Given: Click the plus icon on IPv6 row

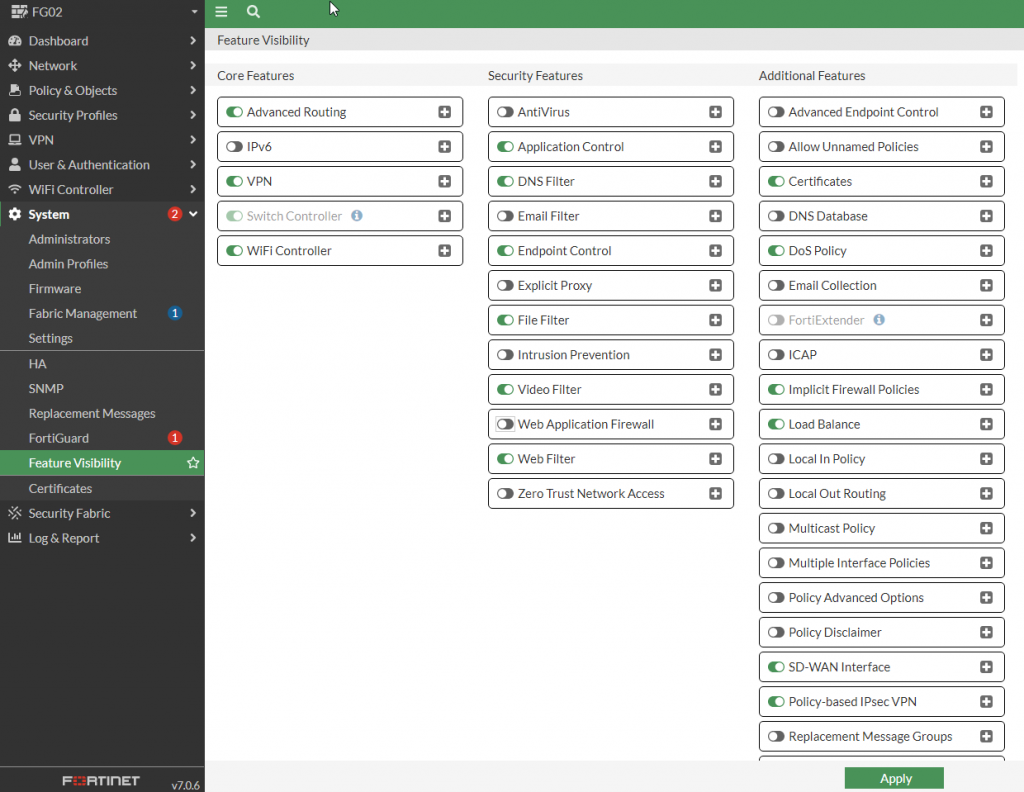Looking at the screenshot, I should 444,147.
